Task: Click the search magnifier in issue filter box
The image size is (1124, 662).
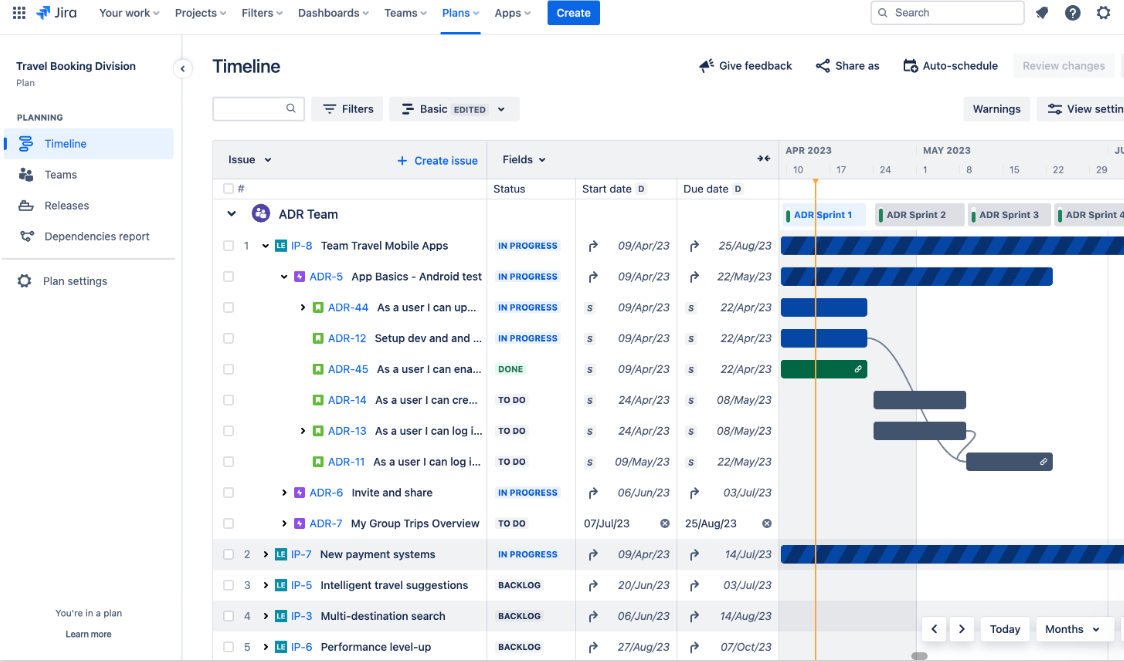Action: (x=290, y=108)
